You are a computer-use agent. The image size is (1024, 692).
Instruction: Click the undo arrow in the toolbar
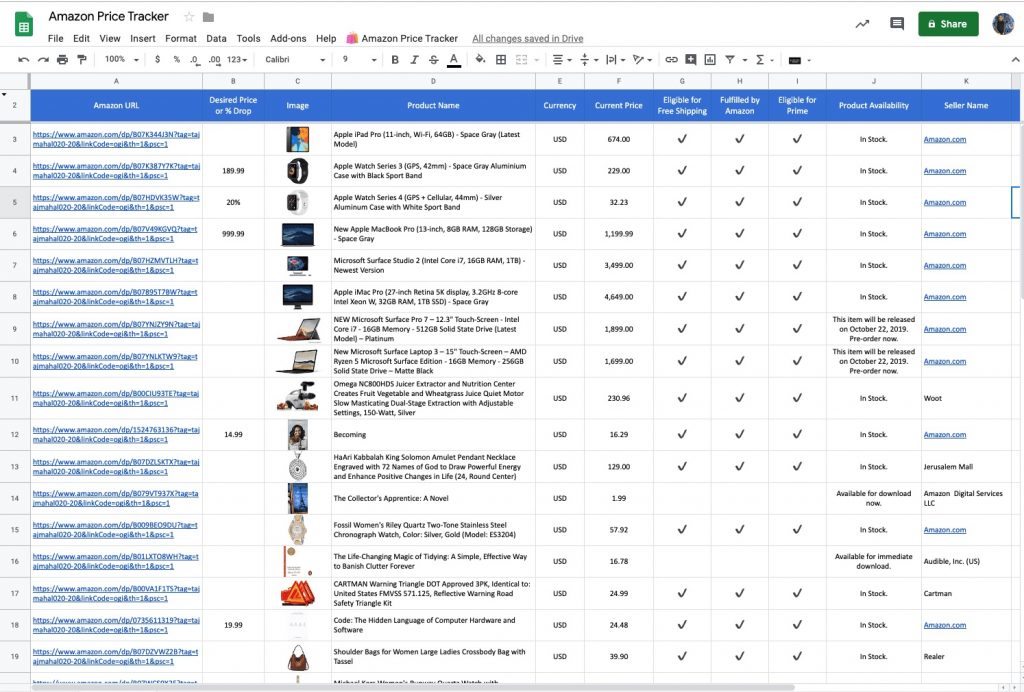click(24, 60)
